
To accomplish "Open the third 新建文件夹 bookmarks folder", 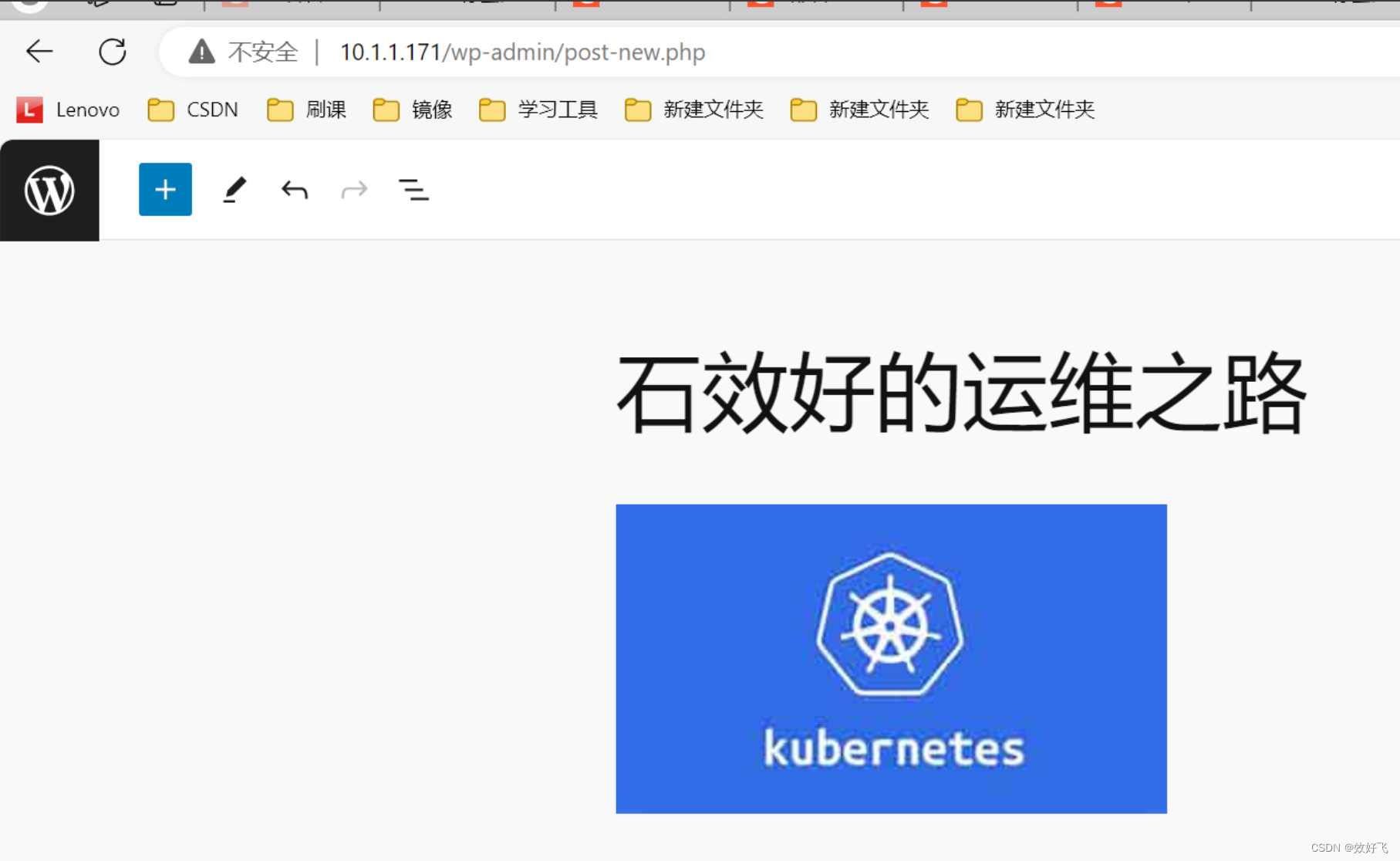I will point(1026,110).
